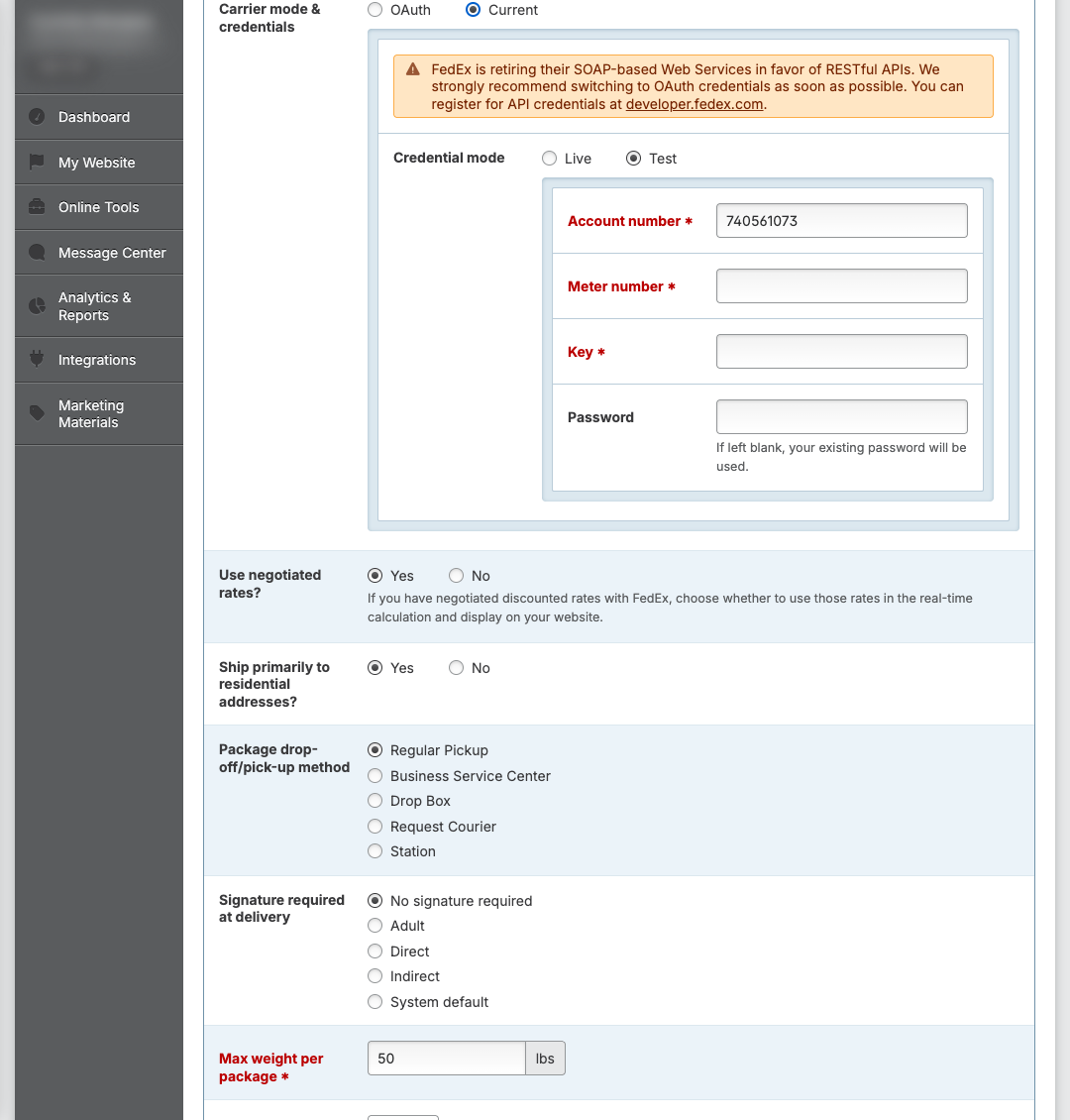Choose Regular Pickup drop-off method
The height and width of the screenshot is (1120, 1070).
pos(374,750)
